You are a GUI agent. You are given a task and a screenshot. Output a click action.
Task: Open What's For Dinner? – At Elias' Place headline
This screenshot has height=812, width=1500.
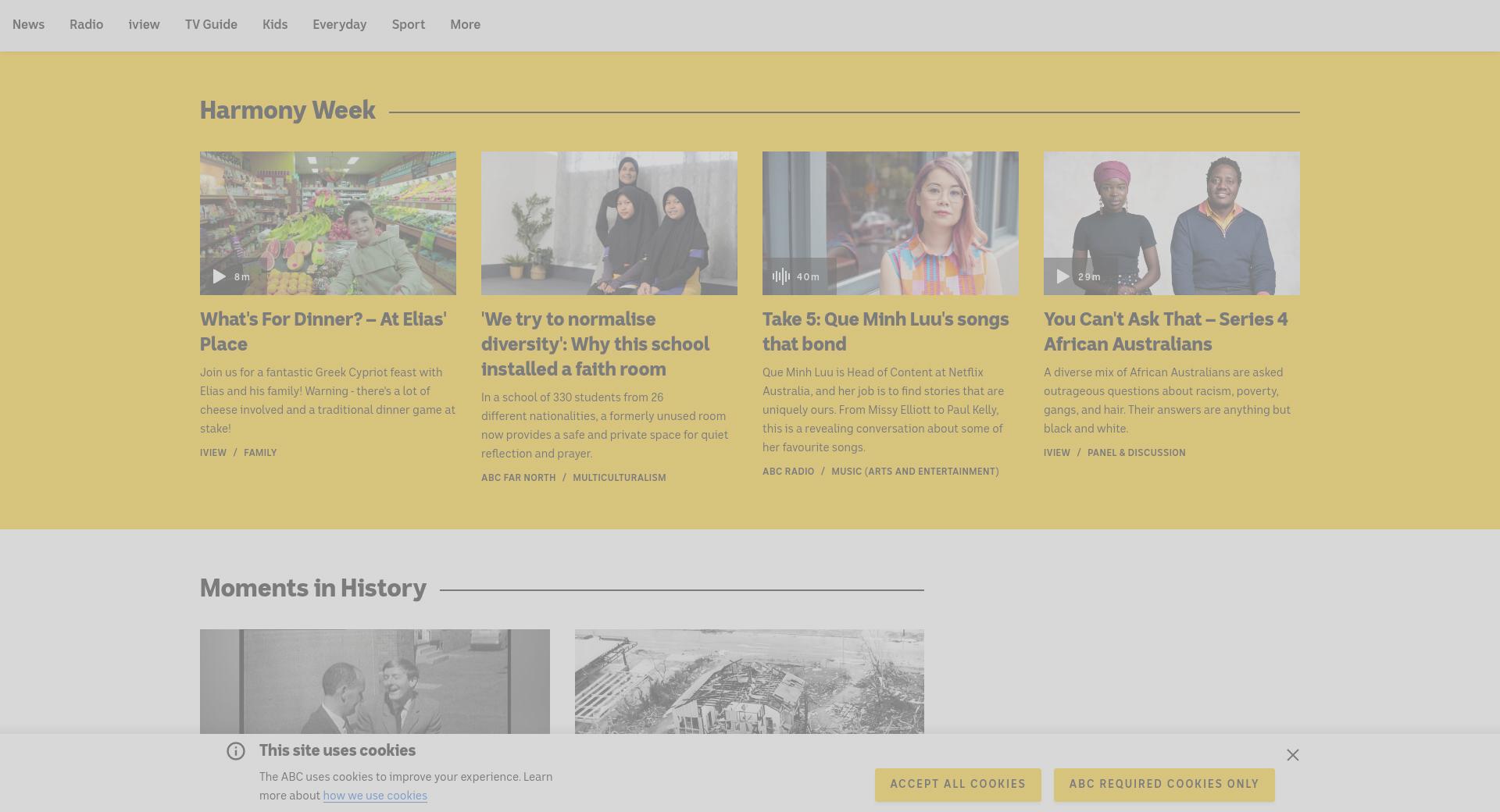pyautogui.click(x=323, y=332)
